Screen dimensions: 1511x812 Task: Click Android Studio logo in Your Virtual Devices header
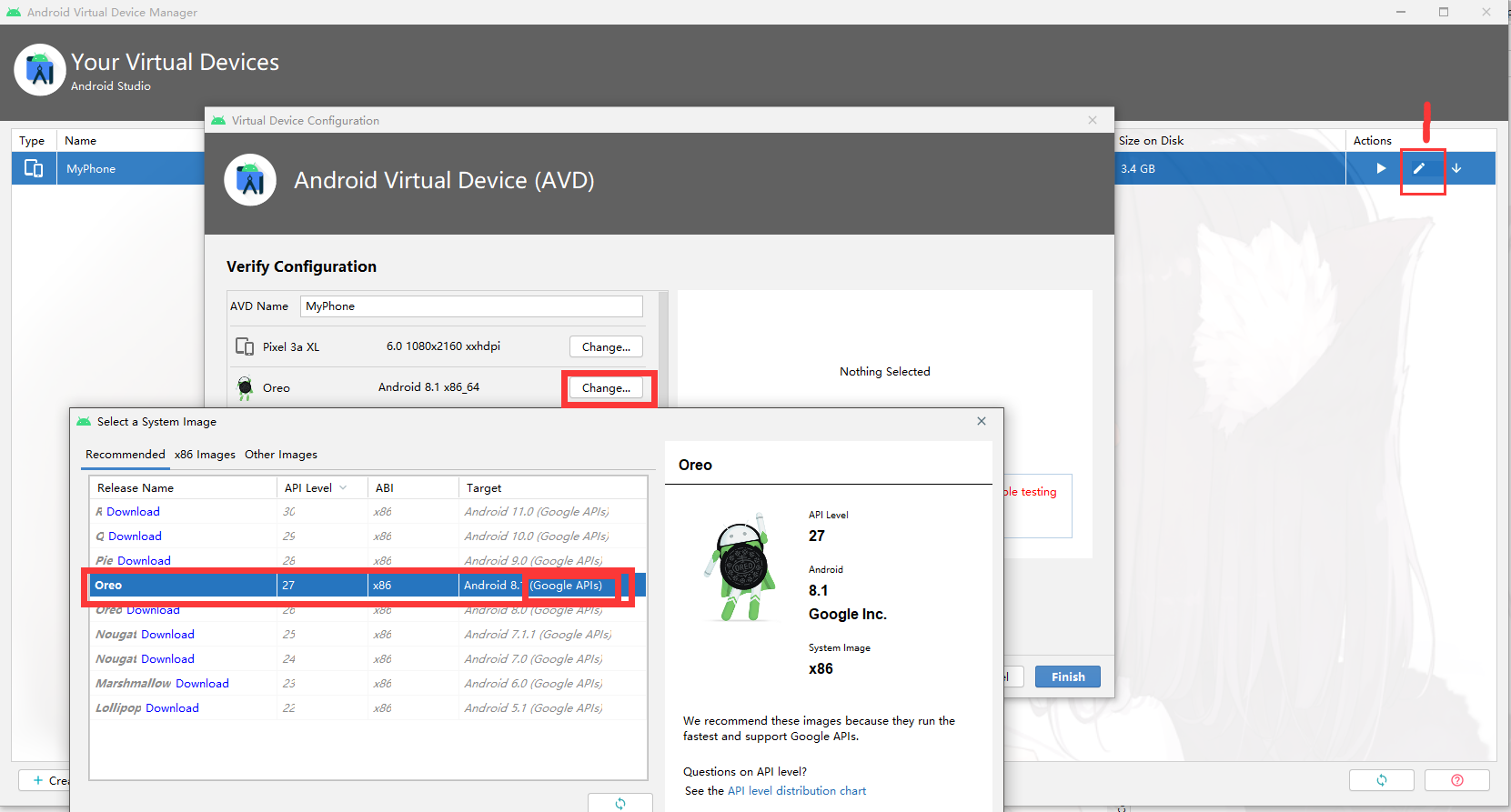pyautogui.click(x=40, y=70)
